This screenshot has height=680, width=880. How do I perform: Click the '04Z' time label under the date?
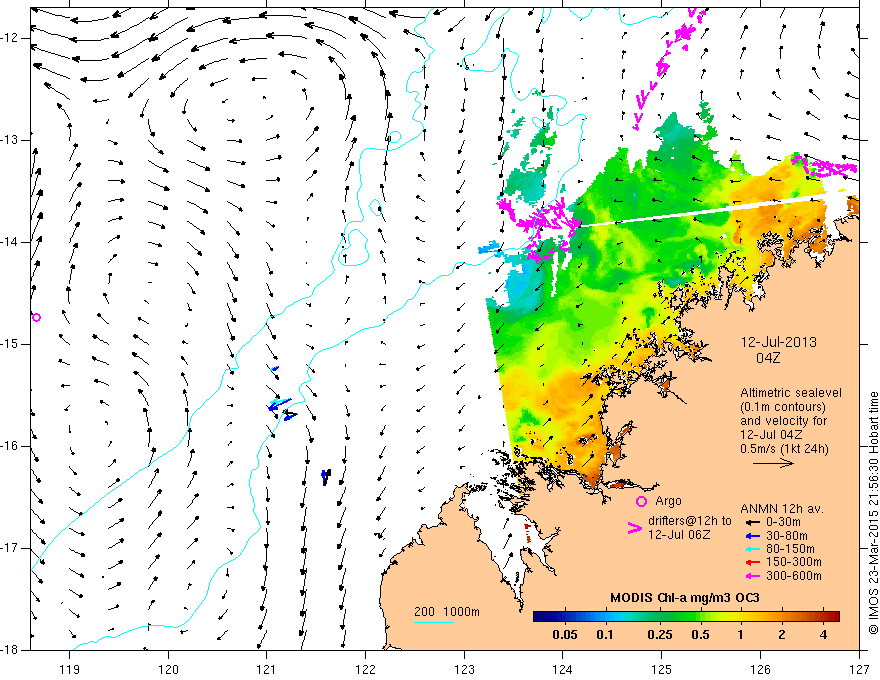[x=768, y=358]
